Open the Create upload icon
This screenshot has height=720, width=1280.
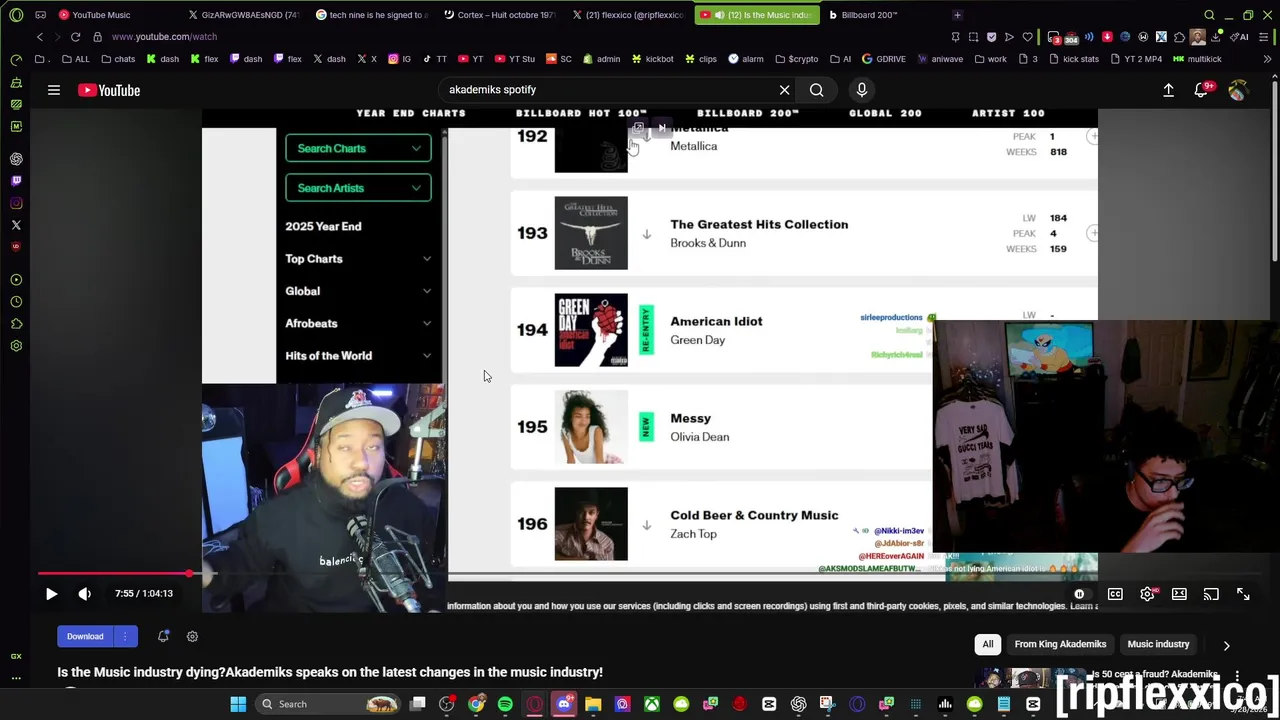(x=1168, y=90)
